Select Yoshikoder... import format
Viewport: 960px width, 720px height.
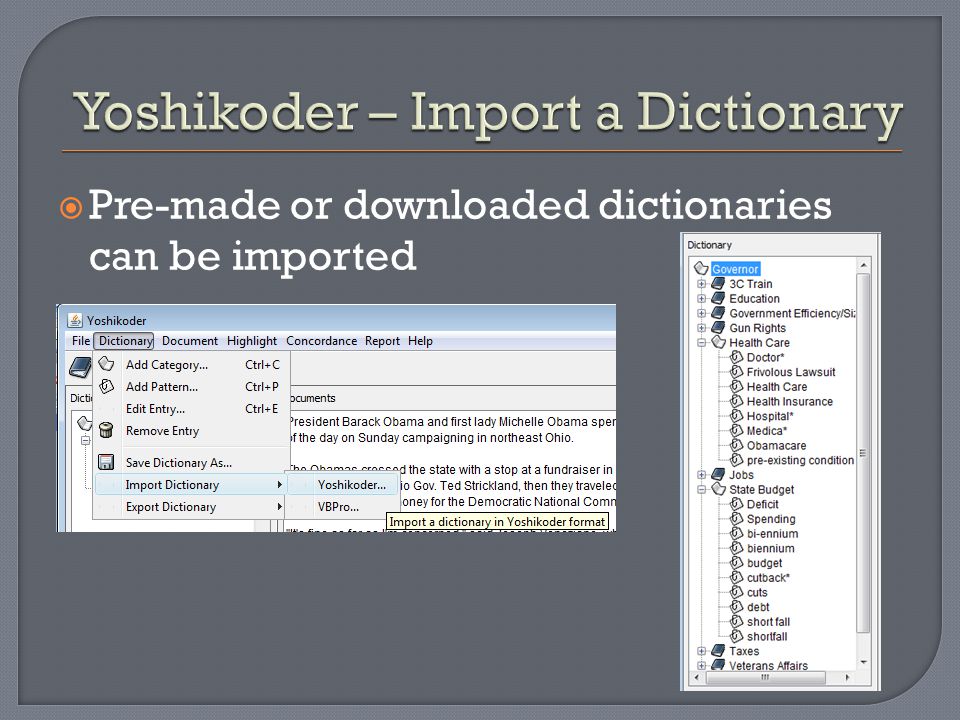pos(343,485)
